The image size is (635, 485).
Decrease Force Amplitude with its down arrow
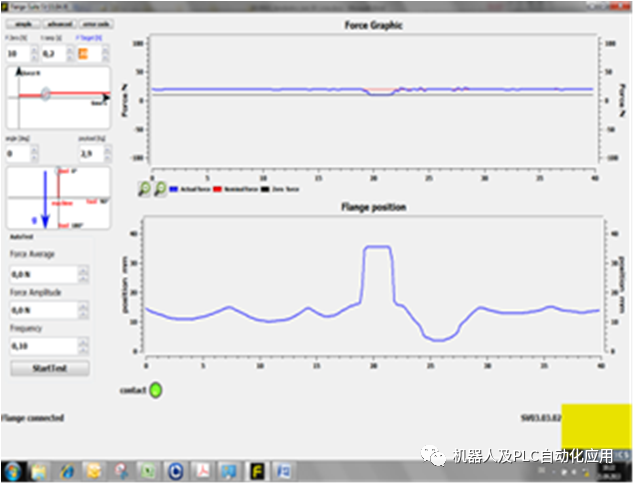(83, 315)
